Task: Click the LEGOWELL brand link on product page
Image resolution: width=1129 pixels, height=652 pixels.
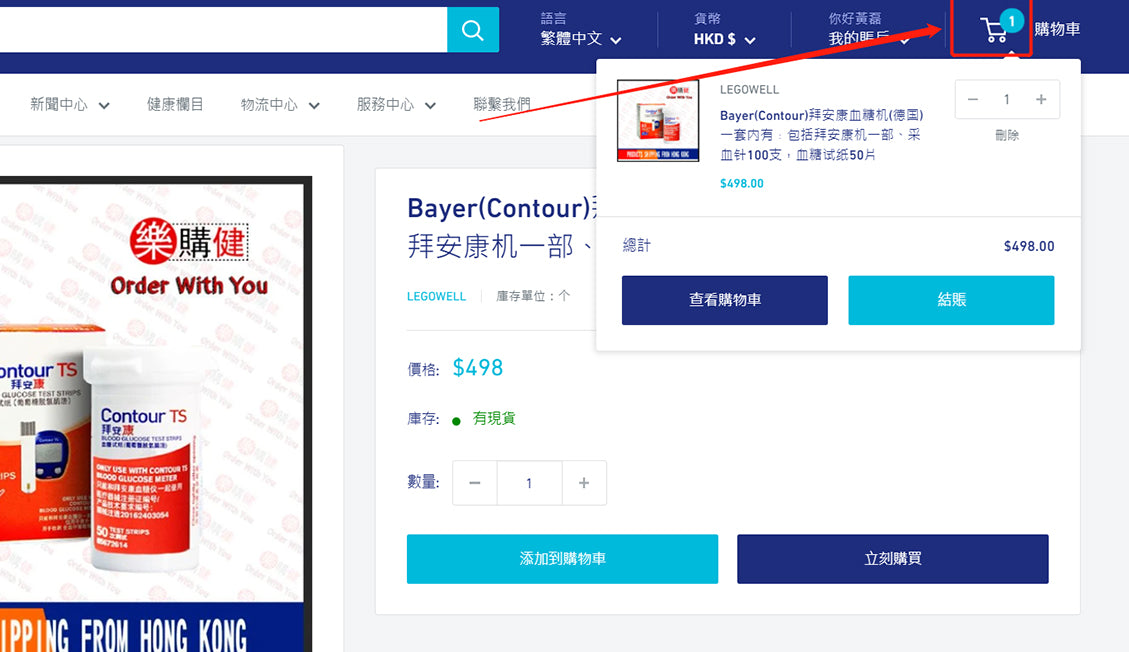Action: (x=436, y=296)
